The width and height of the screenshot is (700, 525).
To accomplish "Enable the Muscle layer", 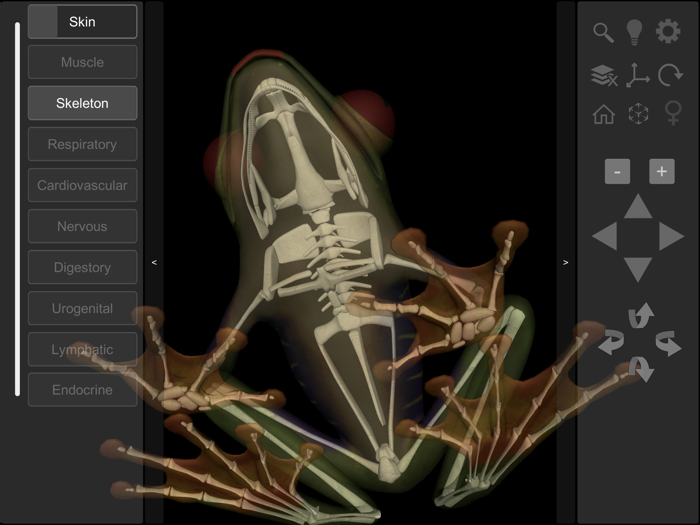I will pos(83,62).
